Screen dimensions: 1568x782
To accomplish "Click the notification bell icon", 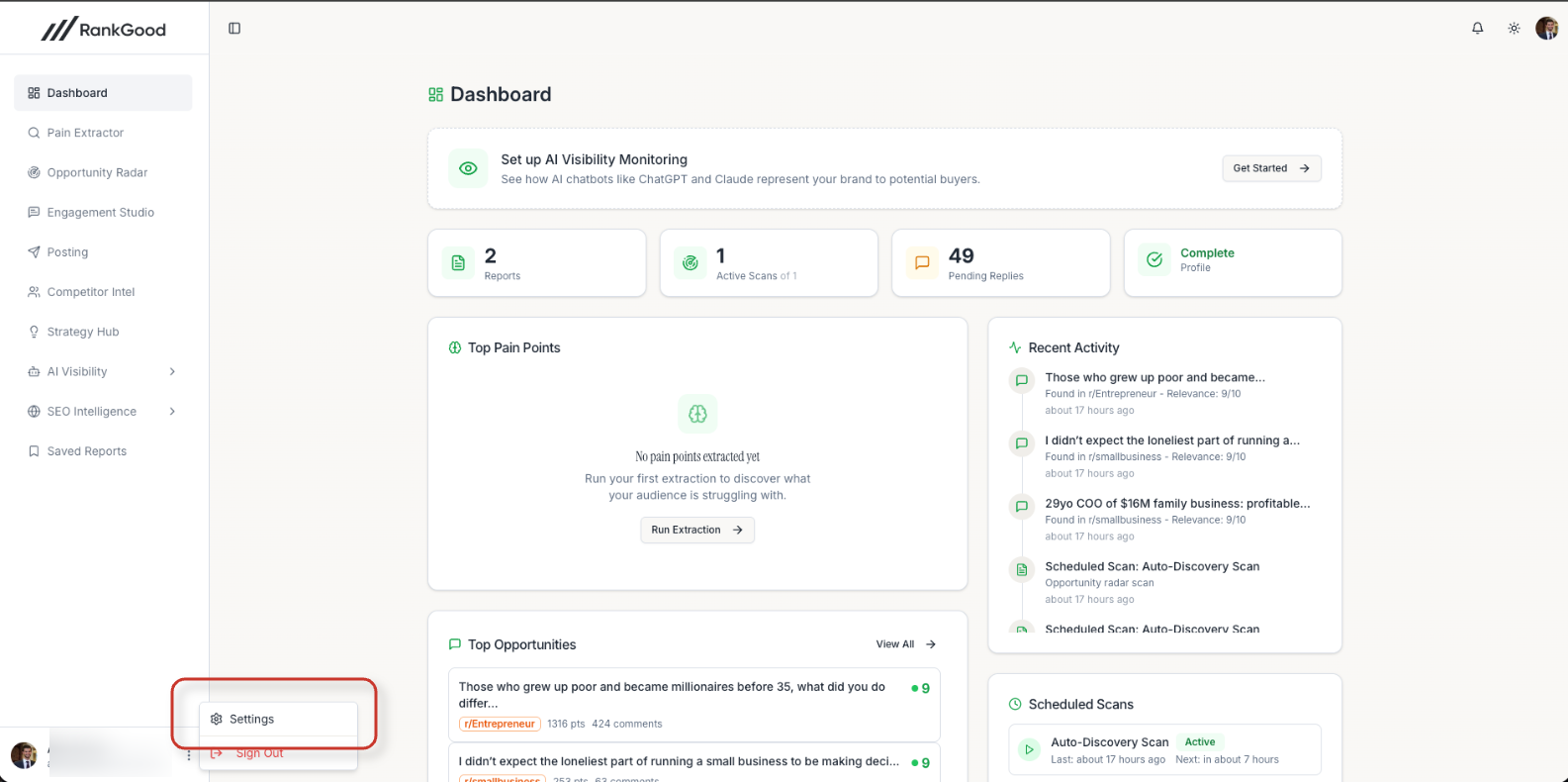I will 1477,29.
